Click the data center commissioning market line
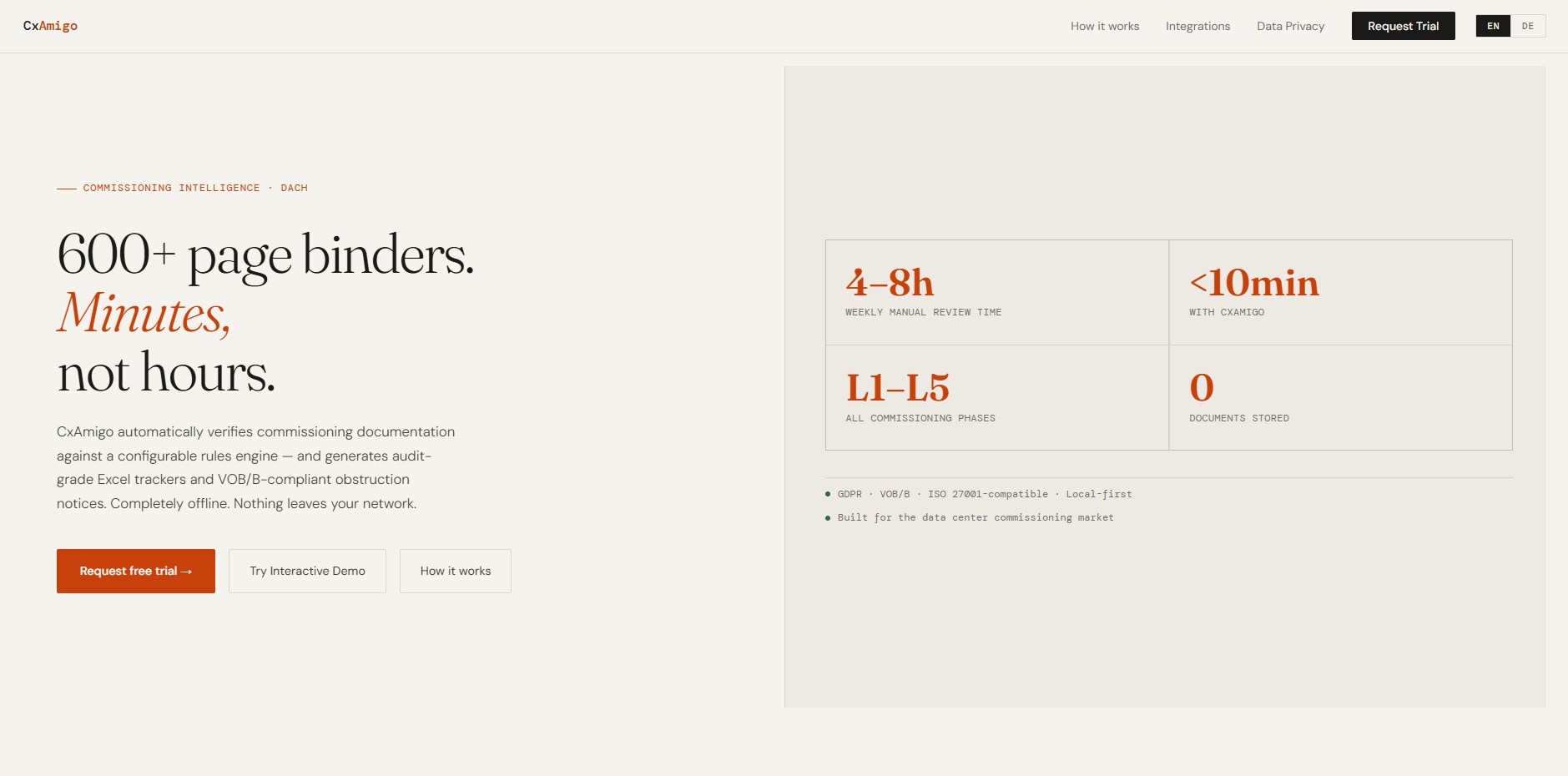The image size is (1568, 776). (975, 517)
